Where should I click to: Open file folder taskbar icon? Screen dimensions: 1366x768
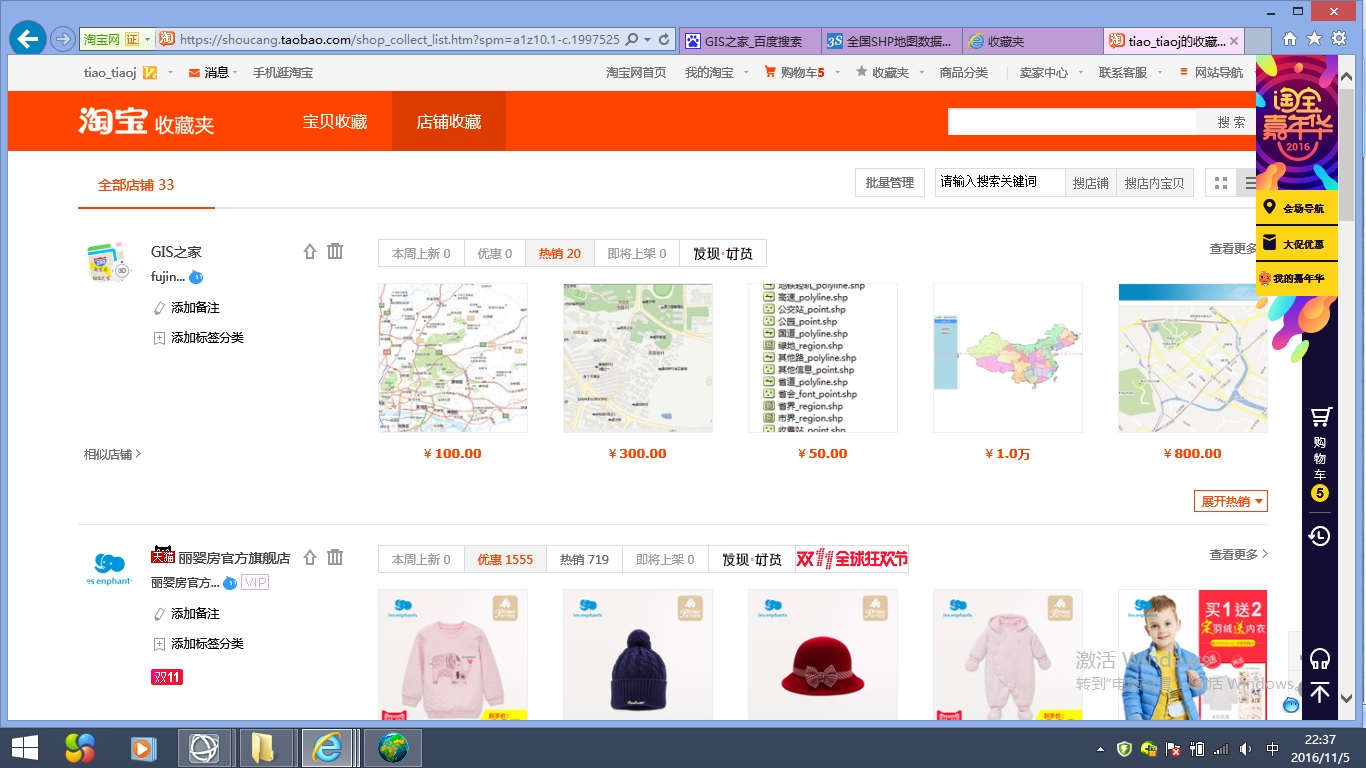click(265, 748)
